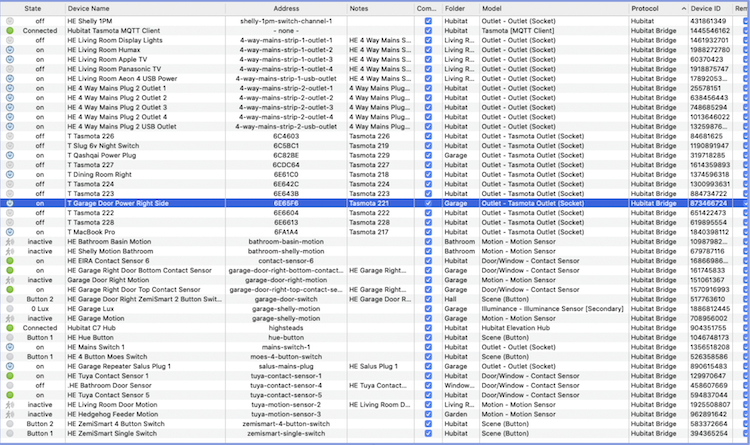Click device ID 431861349
The height and width of the screenshot is (445, 750).
point(708,21)
